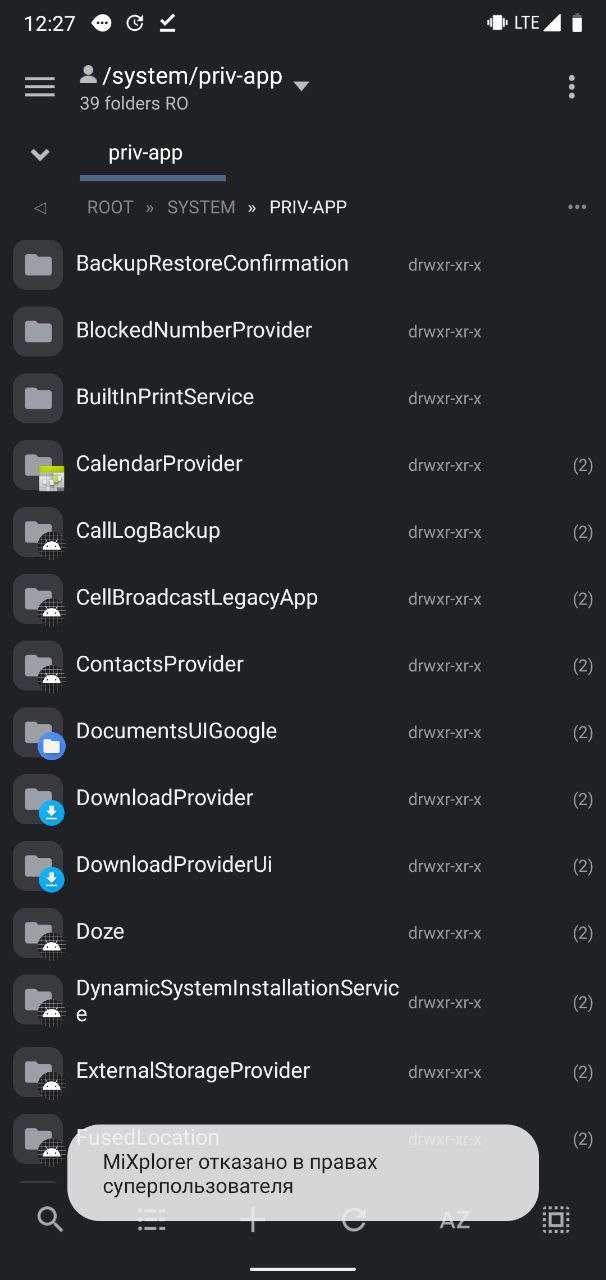Tap the DownloadProvider folder icon
Screen dimensions: 606x1280
[x=38, y=799]
